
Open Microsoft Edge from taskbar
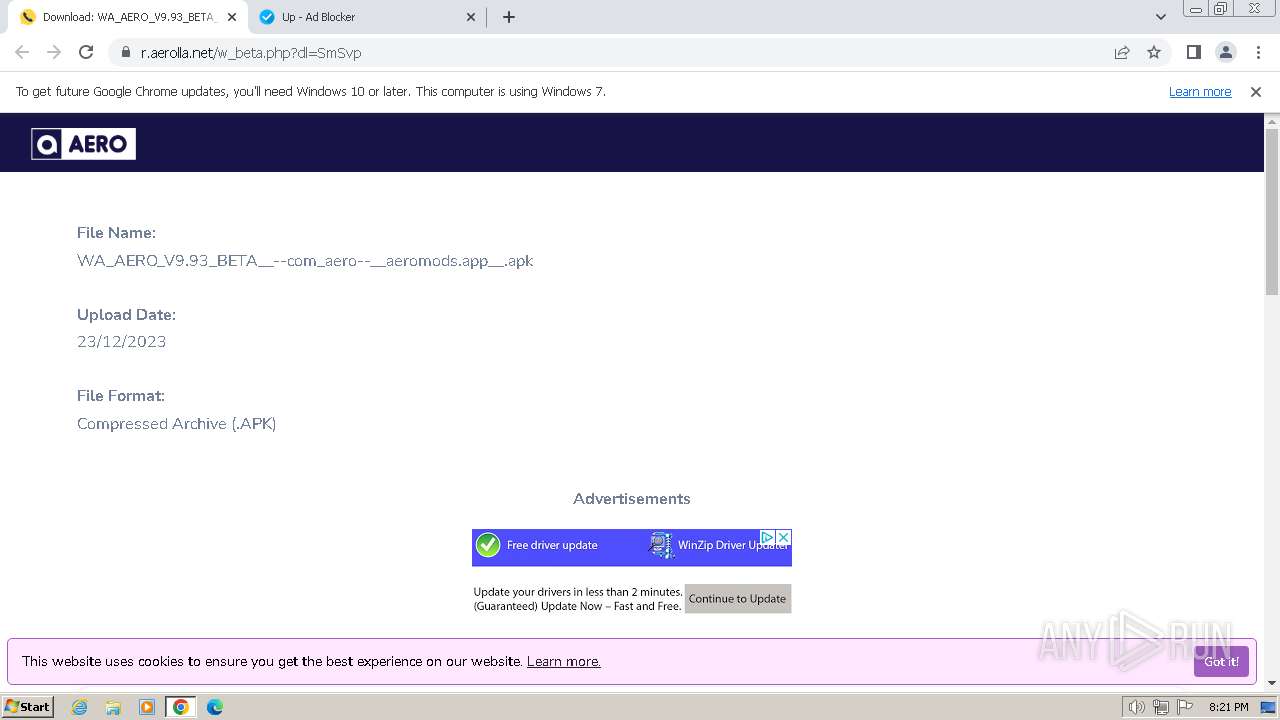click(215, 707)
